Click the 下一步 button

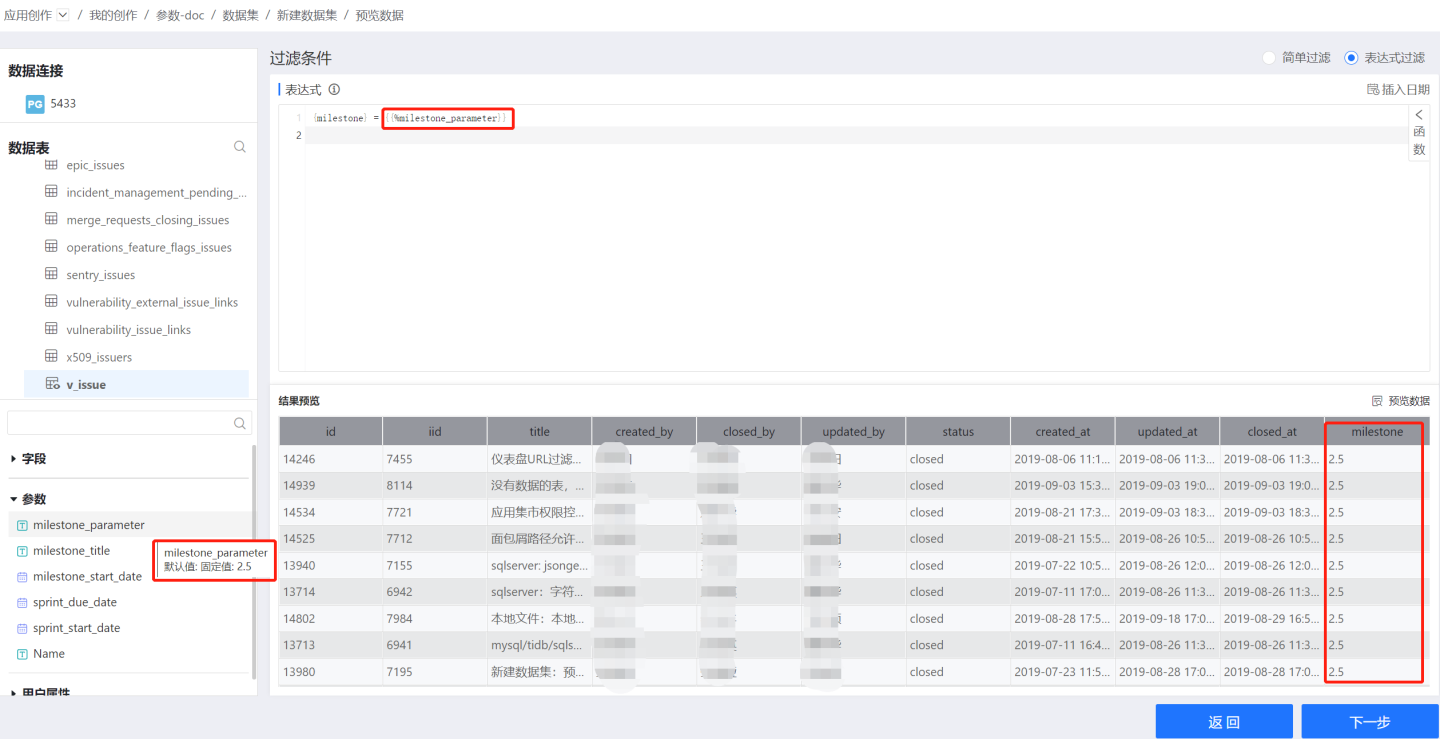1369,721
